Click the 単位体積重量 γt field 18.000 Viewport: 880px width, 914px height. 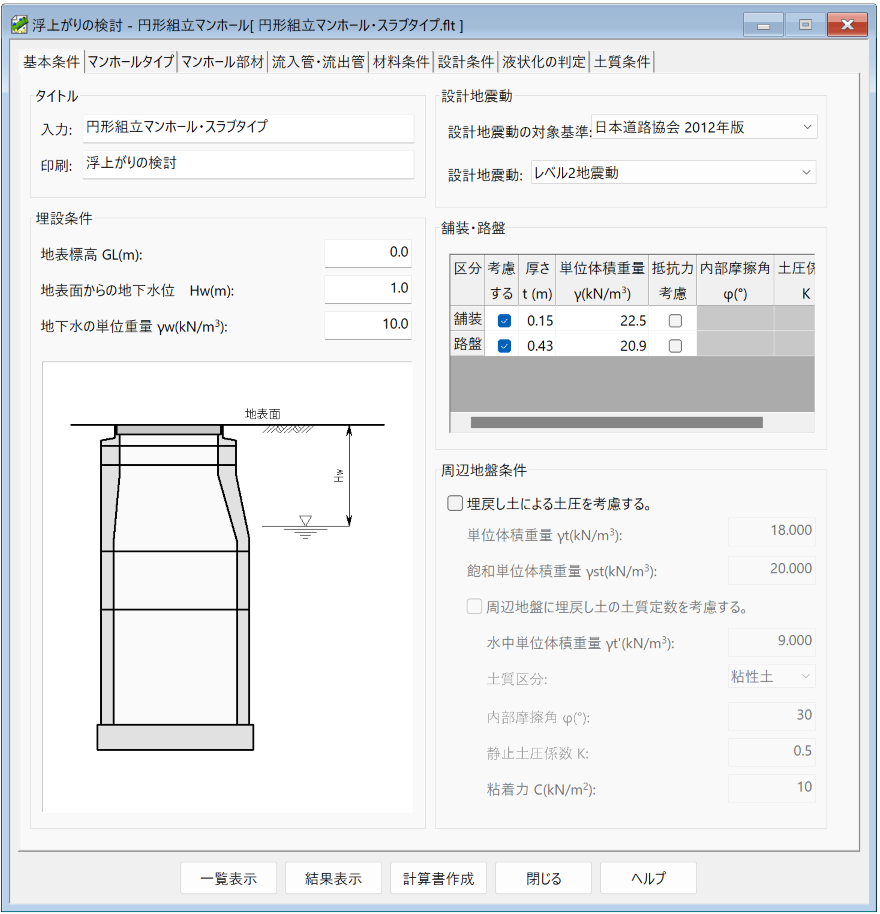click(x=772, y=531)
